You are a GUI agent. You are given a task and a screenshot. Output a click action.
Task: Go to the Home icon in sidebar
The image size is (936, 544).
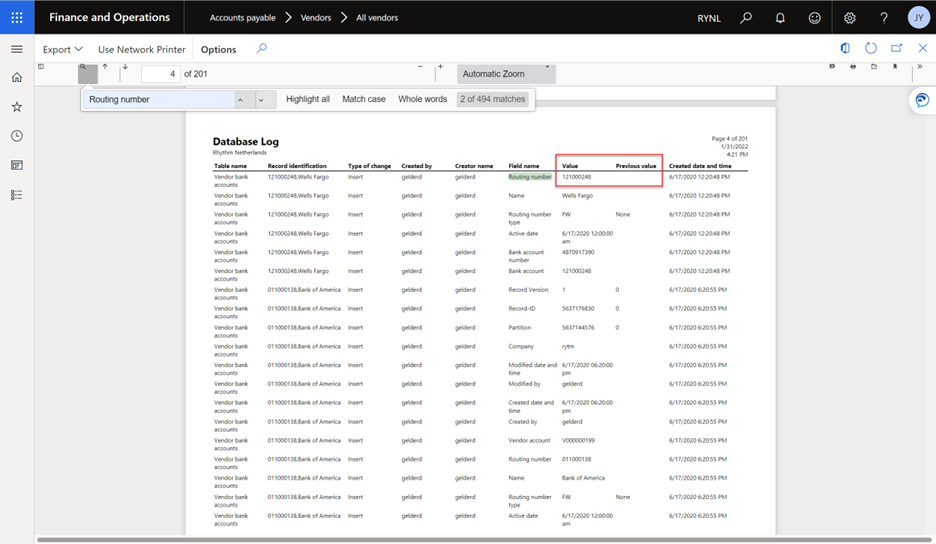tap(17, 78)
